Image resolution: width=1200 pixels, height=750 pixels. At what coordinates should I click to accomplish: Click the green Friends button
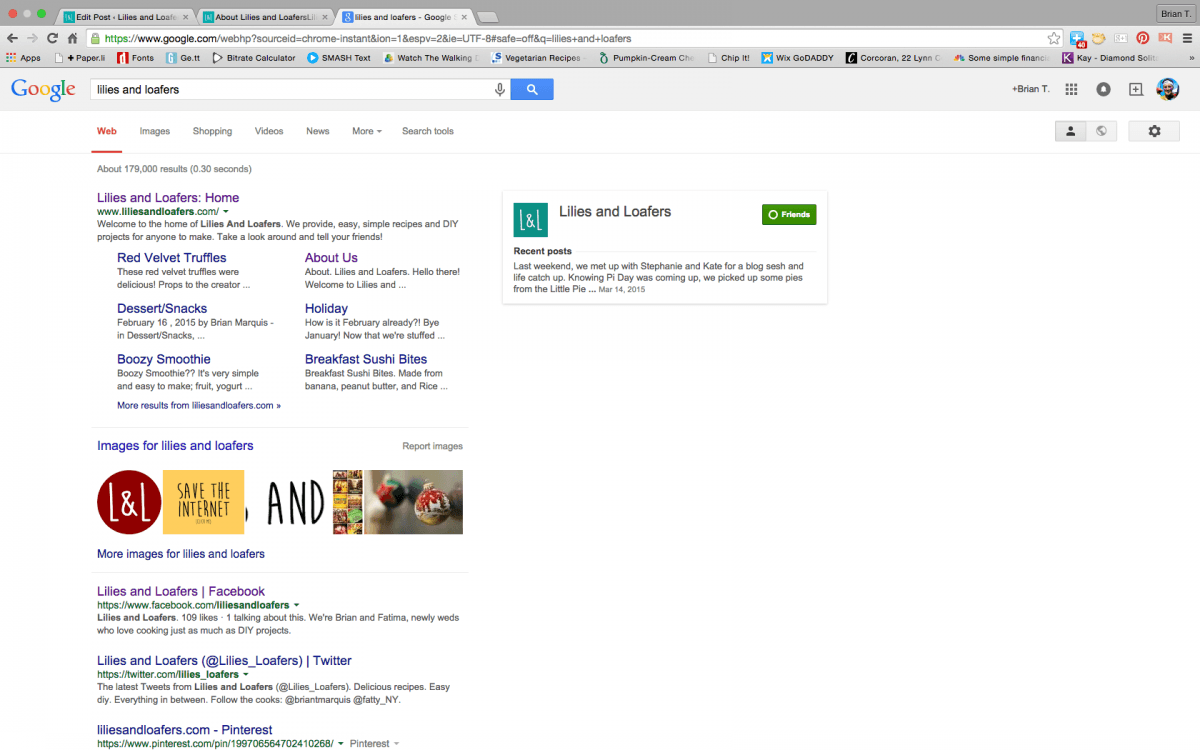click(x=789, y=214)
